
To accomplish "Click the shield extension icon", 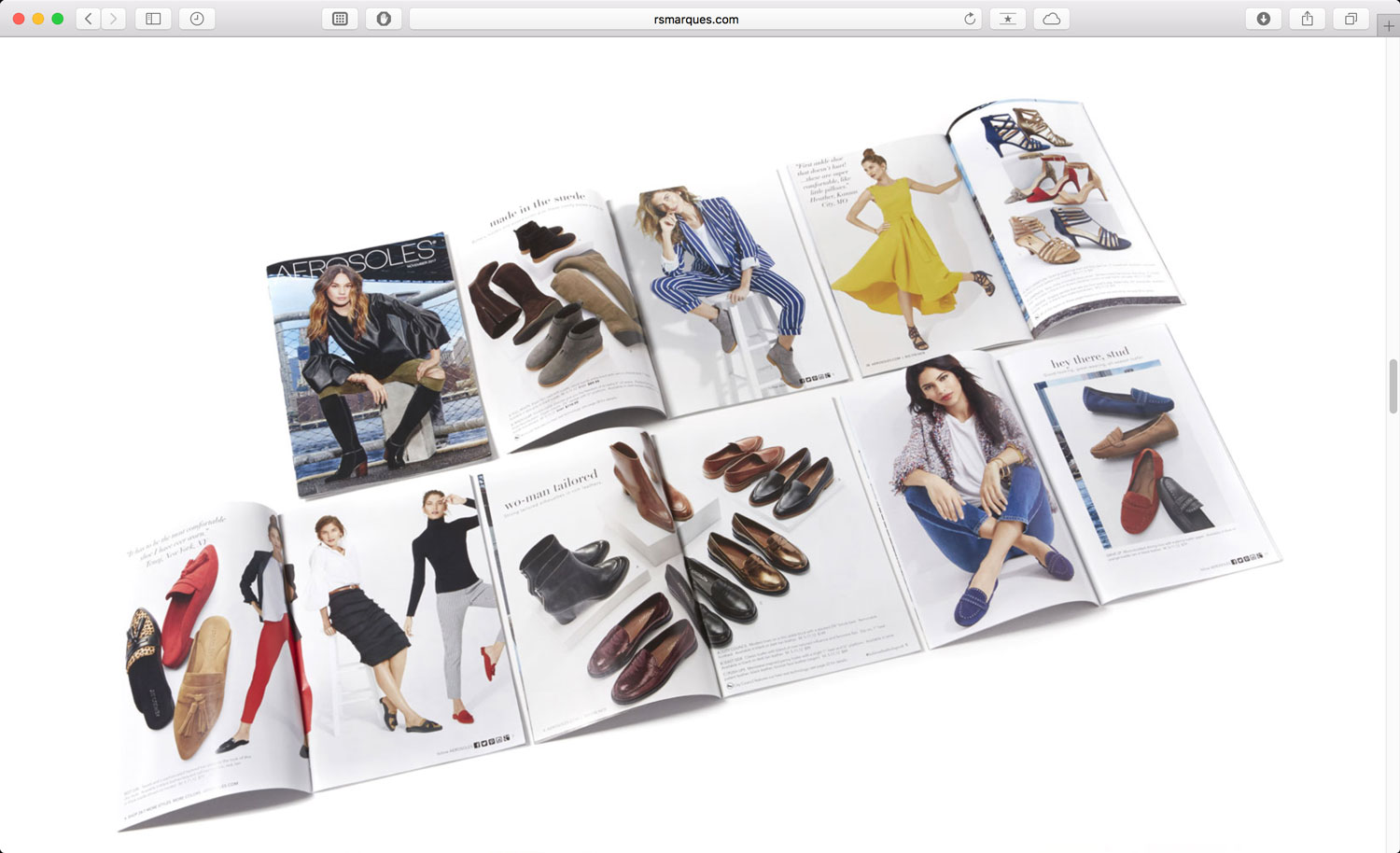I will [x=384, y=19].
